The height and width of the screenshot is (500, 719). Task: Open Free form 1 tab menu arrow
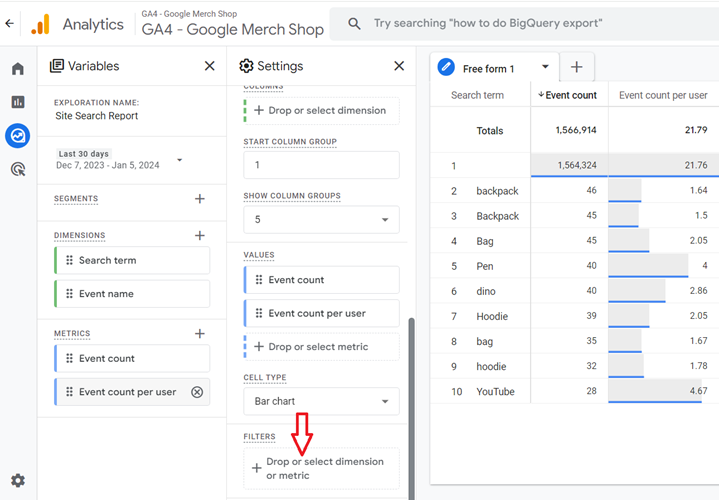(545, 67)
